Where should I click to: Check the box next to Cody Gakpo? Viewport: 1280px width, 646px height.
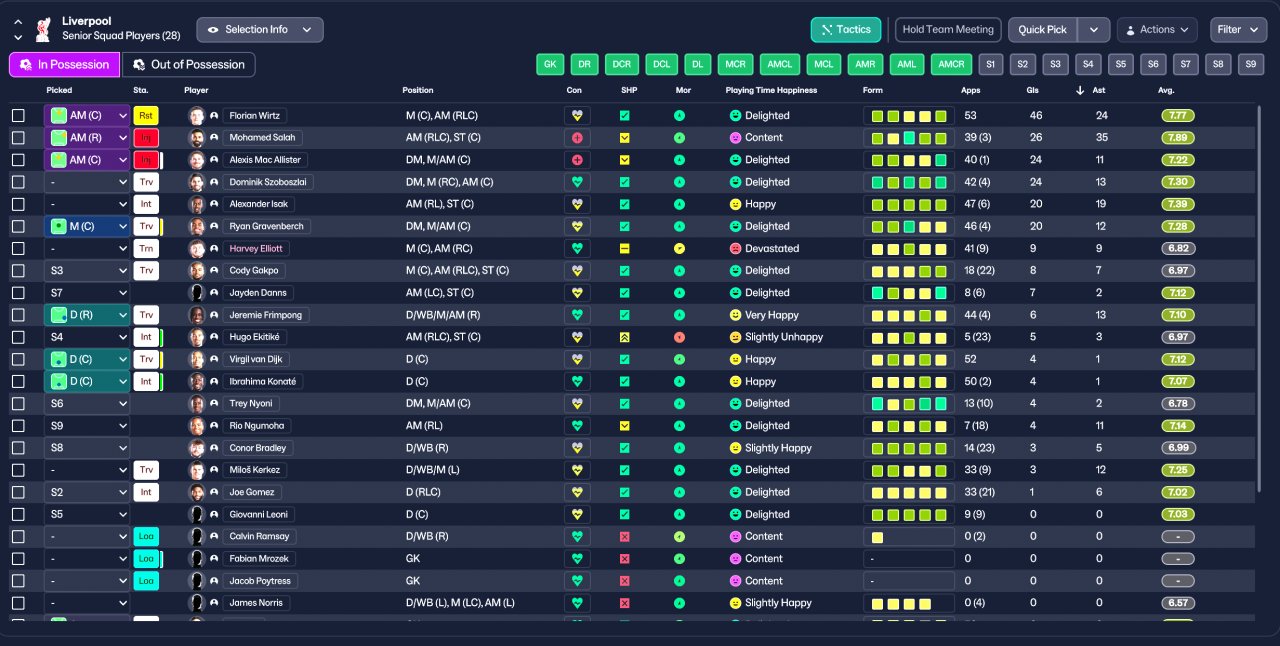[x=18, y=271]
